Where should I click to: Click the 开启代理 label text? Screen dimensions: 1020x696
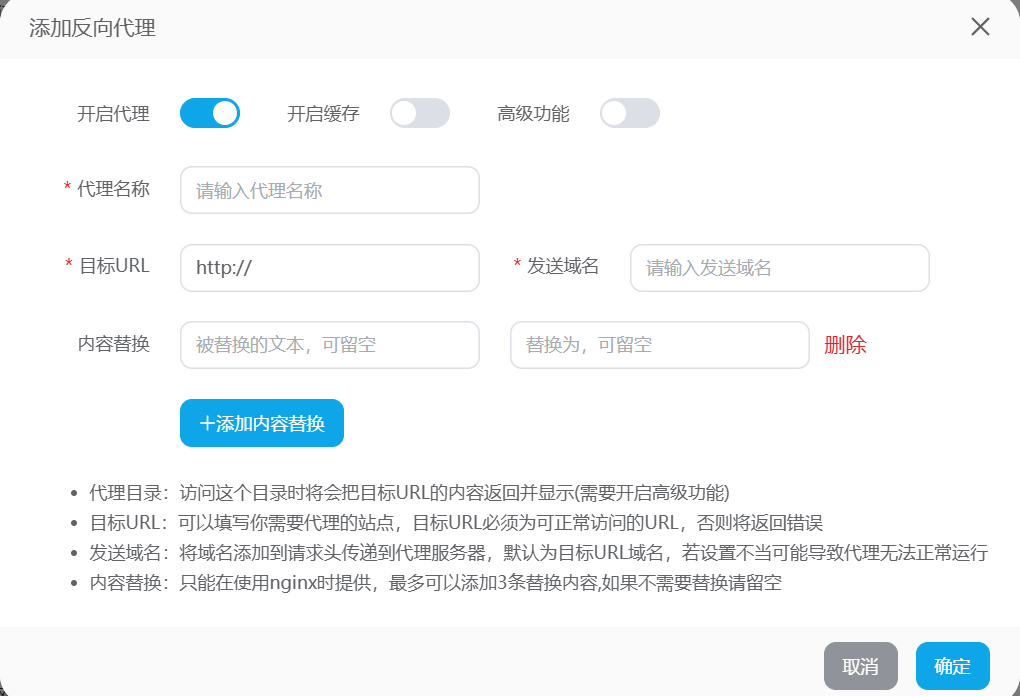click(113, 114)
